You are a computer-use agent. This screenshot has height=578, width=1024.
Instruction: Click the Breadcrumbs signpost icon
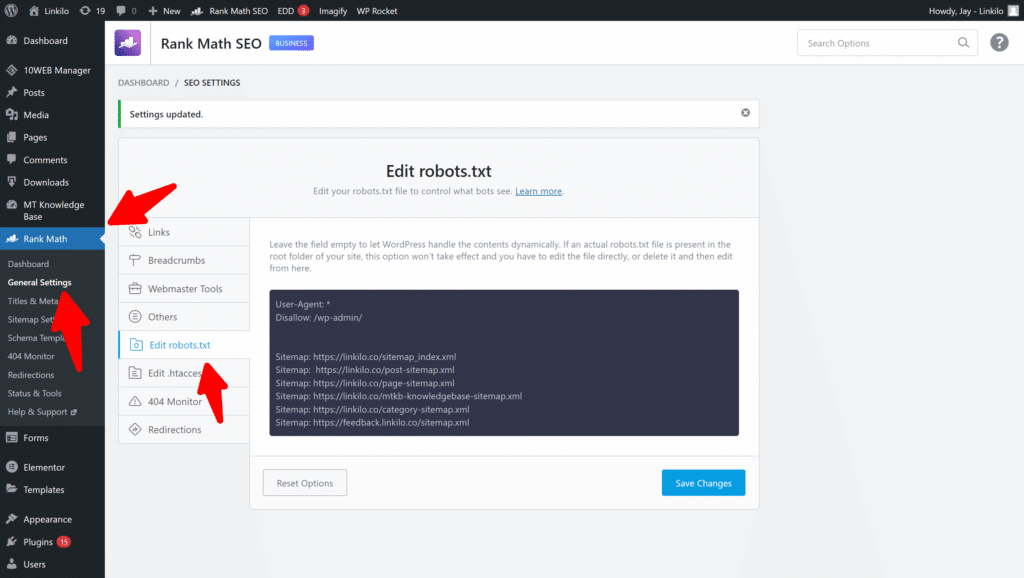coord(135,260)
